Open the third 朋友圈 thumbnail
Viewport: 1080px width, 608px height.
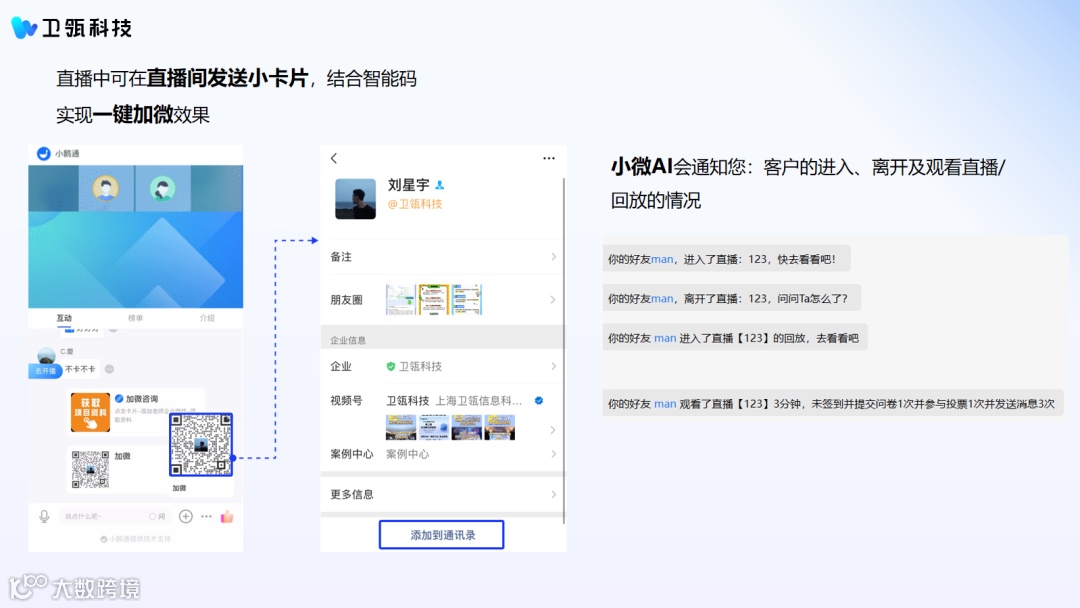467,300
